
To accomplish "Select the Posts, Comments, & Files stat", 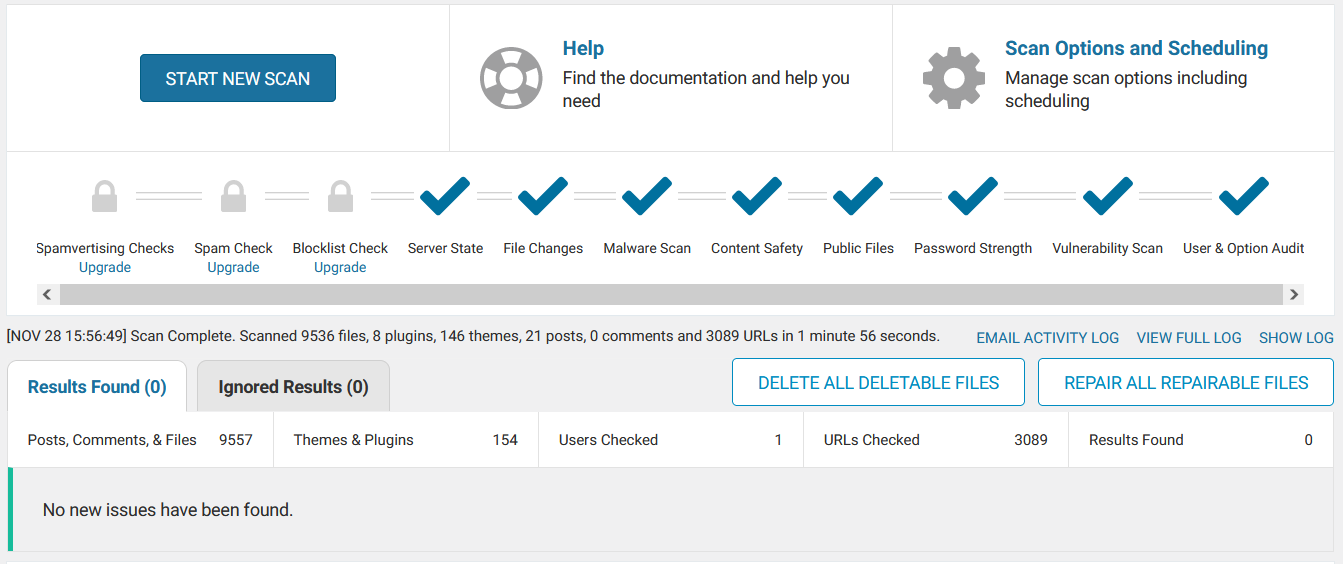I will click(140, 440).
